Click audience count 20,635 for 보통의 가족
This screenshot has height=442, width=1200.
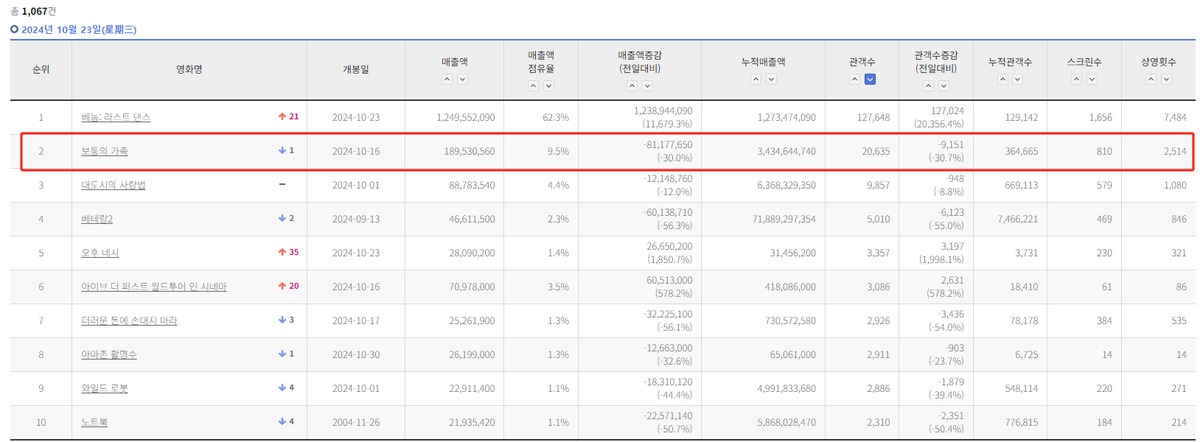(x=874, y=151)
